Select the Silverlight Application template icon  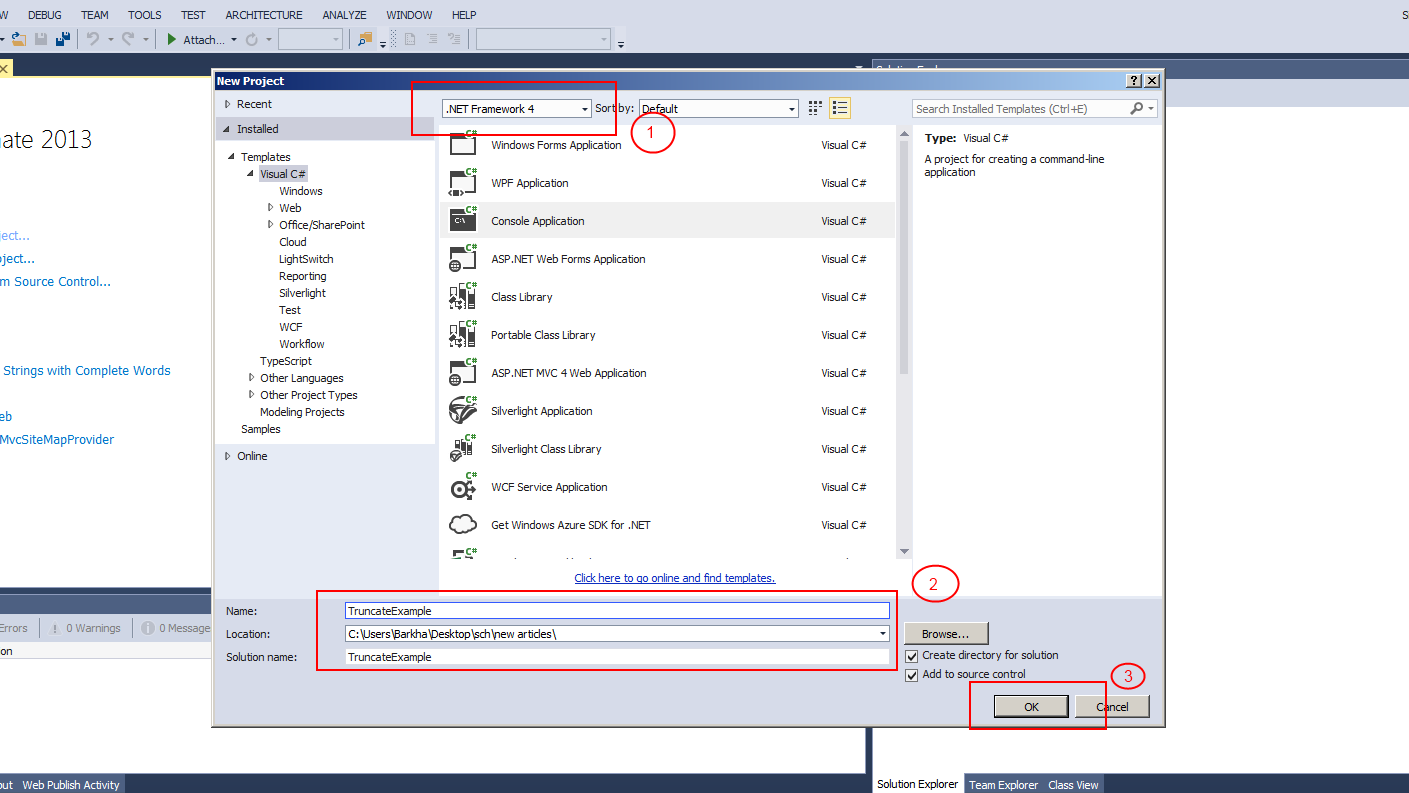[463, 410]
